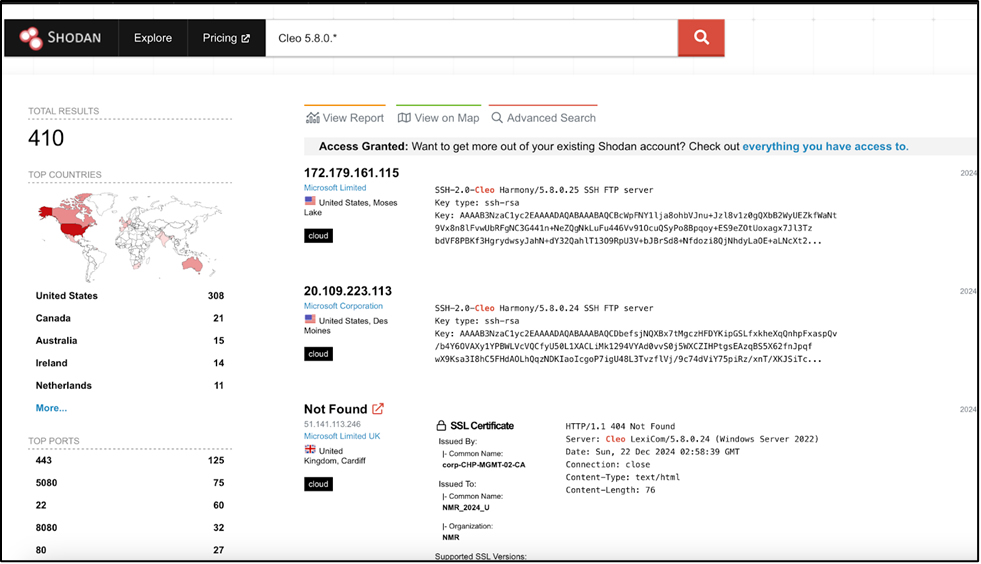
Task: Filter by port 22
Action: point(130,505)
